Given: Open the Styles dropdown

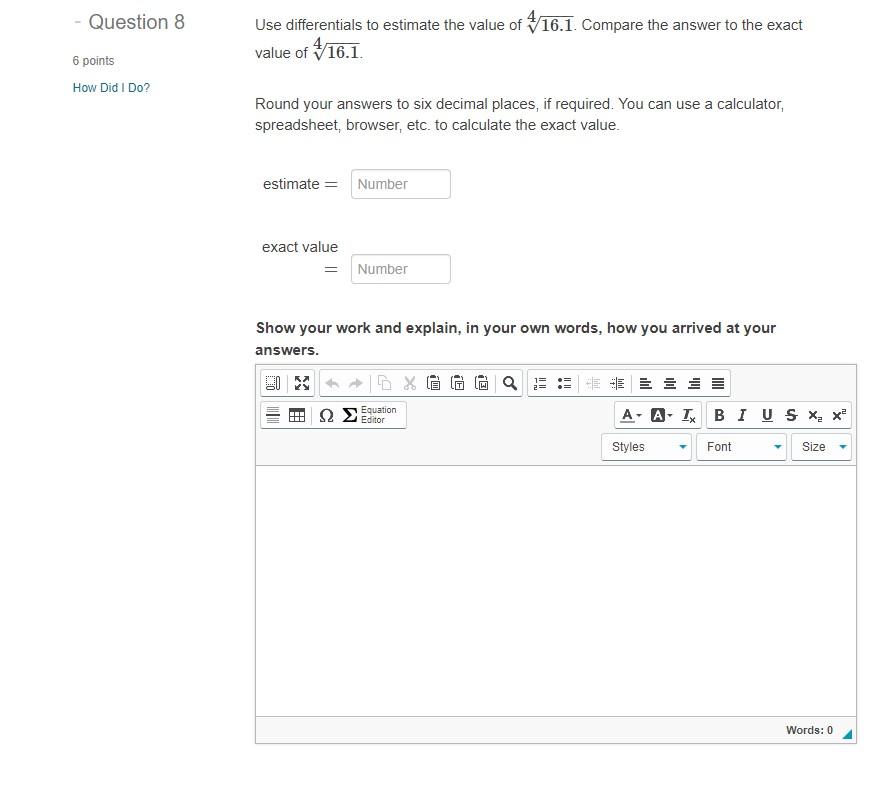Looking at the screenshot, I should click(645, 447).
